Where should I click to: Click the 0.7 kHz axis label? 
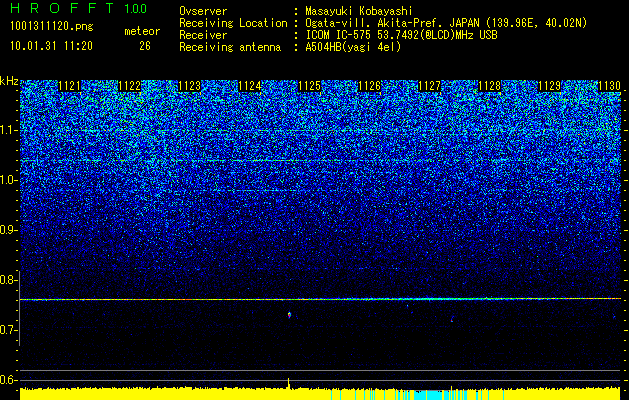click(7, 330)
